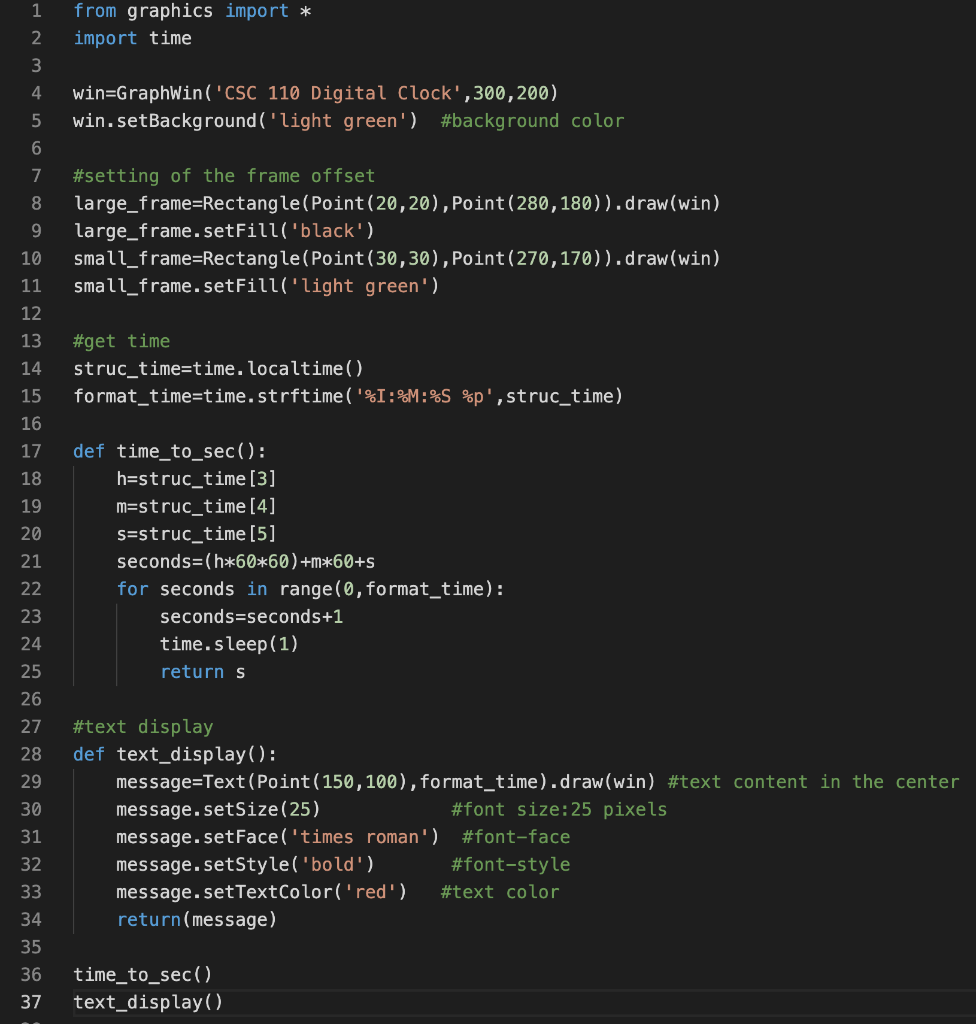The width and height of the screenshot is (976, 1024).
Task: Click the GraphWin constructor on line 4
Action: pos(160,92)
